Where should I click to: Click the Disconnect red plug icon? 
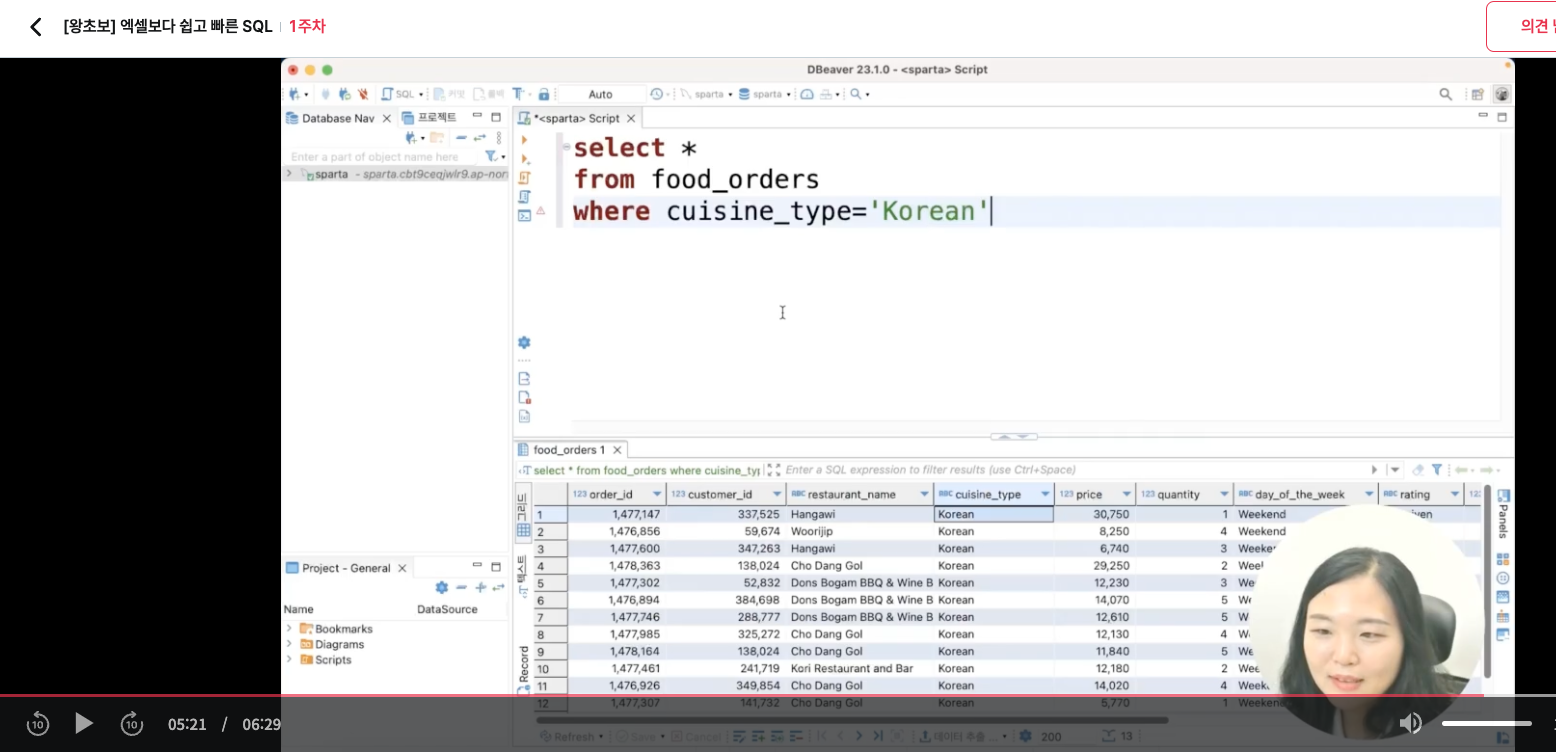(363, 94)
